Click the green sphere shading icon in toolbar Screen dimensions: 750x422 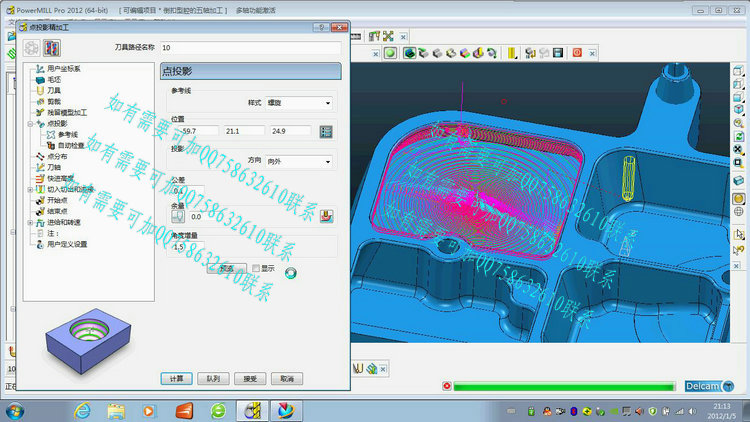coord(390,53)
